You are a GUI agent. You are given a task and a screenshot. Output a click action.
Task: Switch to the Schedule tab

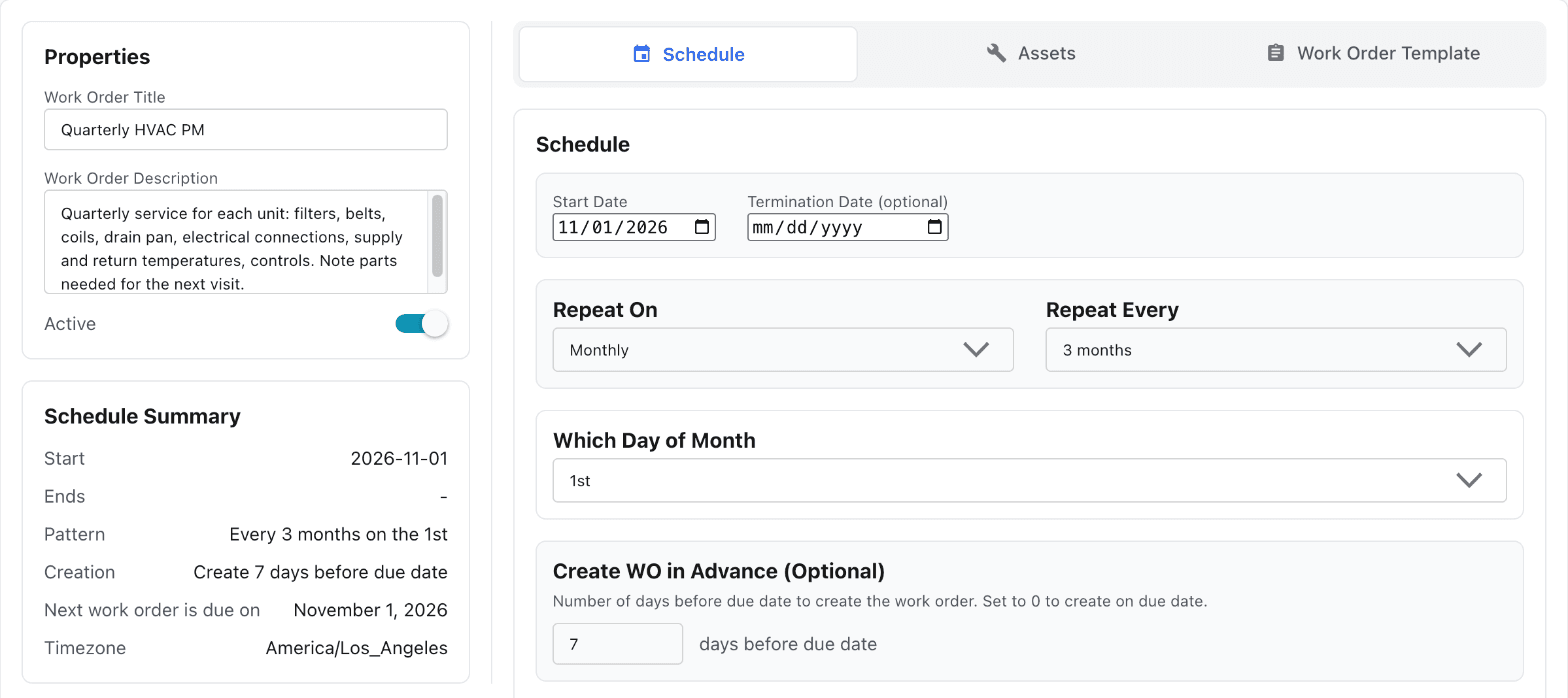[x=688, y=54]
